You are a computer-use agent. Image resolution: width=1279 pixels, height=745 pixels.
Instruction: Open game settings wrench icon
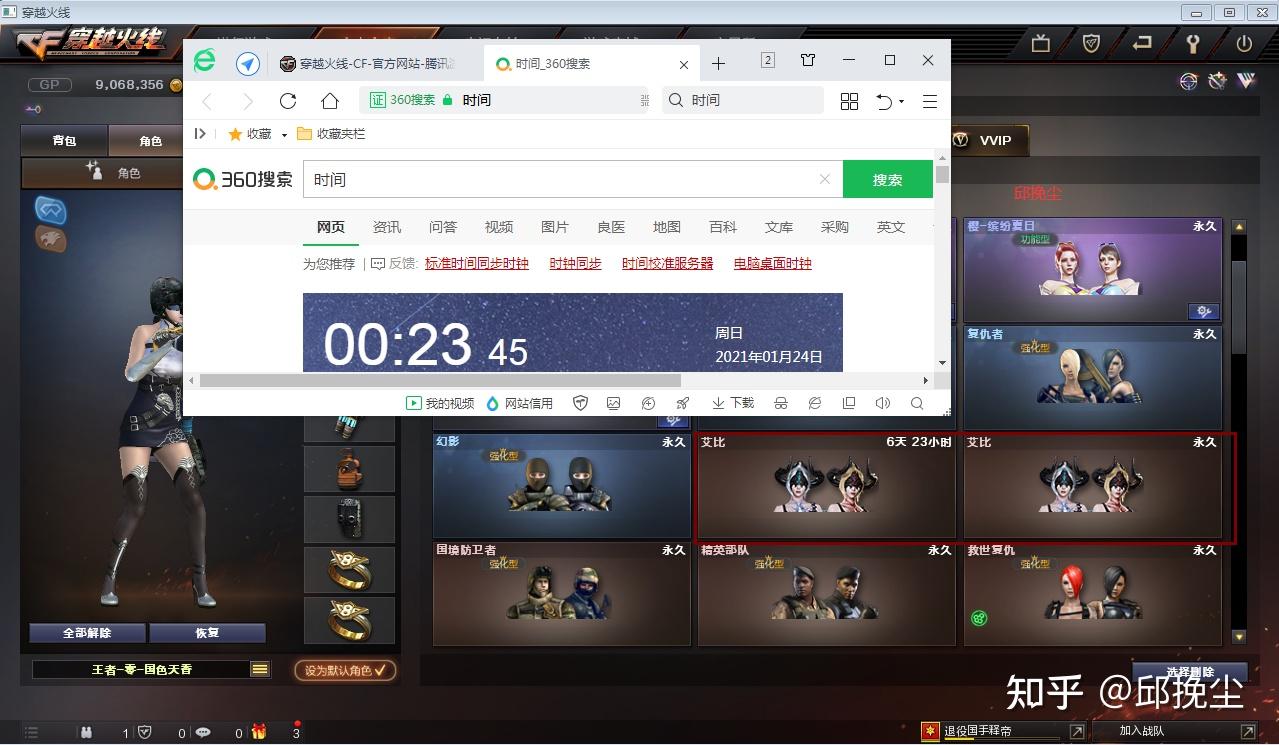pyautogui.click(x=1192, y=43)
